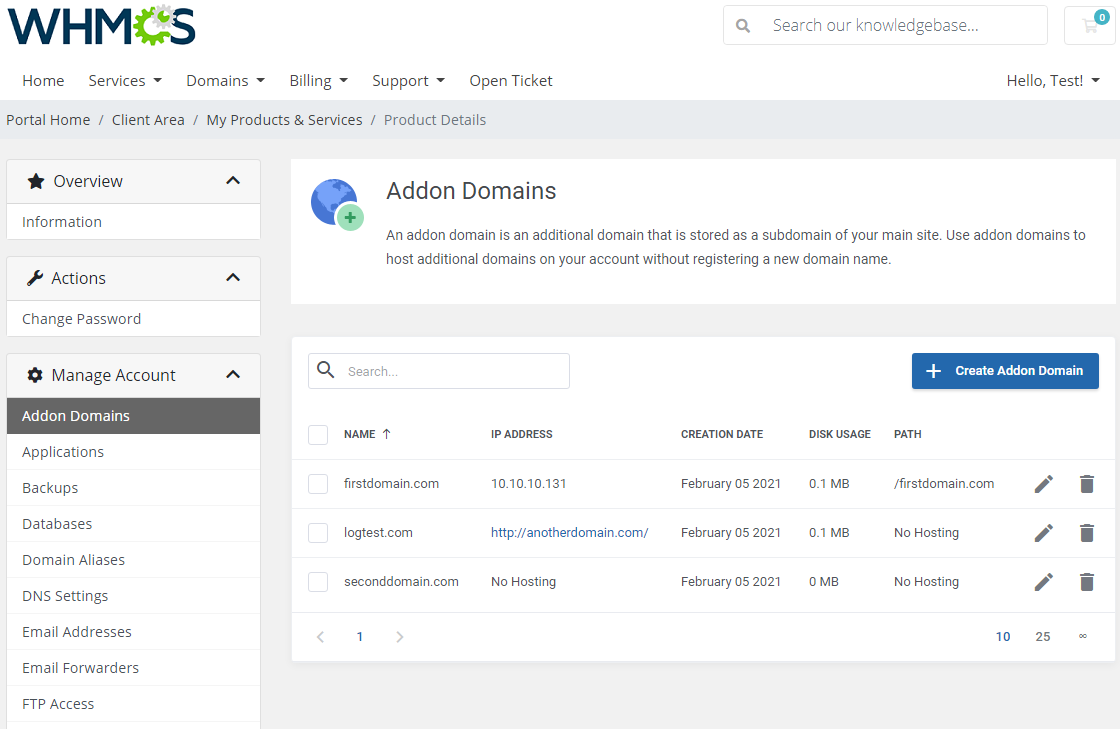Click the /firstdomain.com path cell
The height and width of the screenshot is (729, 1120).
coord(944,484)
